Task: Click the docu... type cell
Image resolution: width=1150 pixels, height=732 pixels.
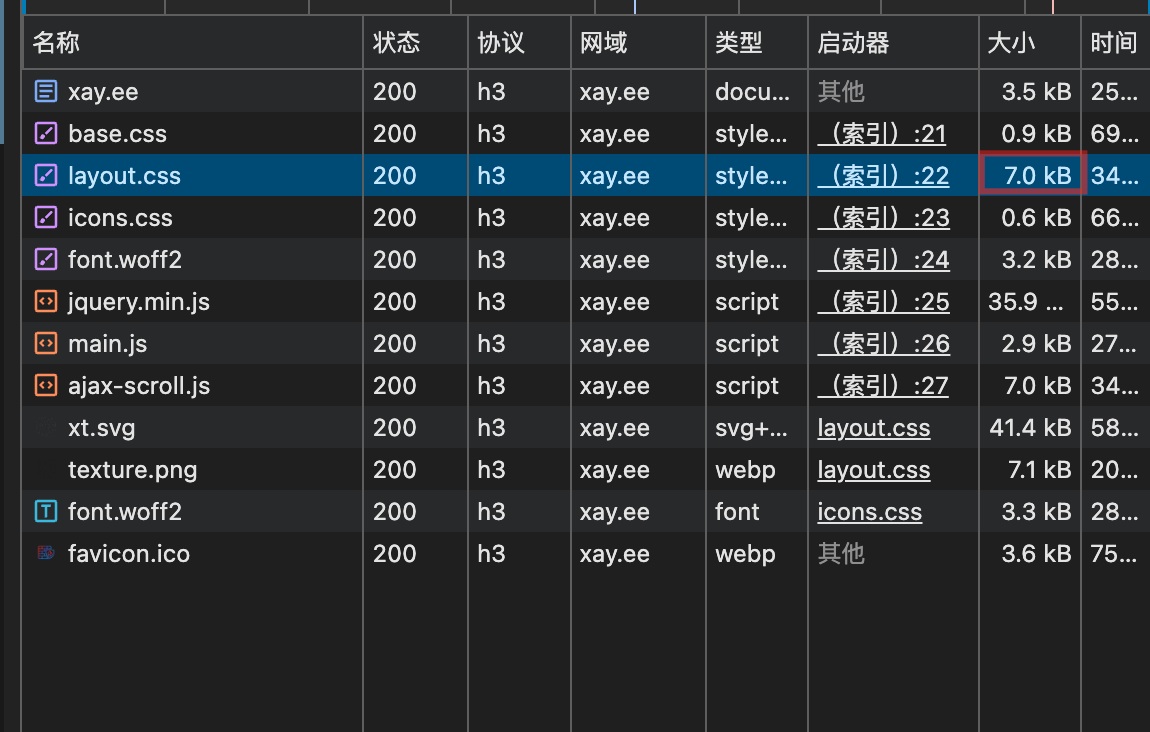Action: click(752, 92)
